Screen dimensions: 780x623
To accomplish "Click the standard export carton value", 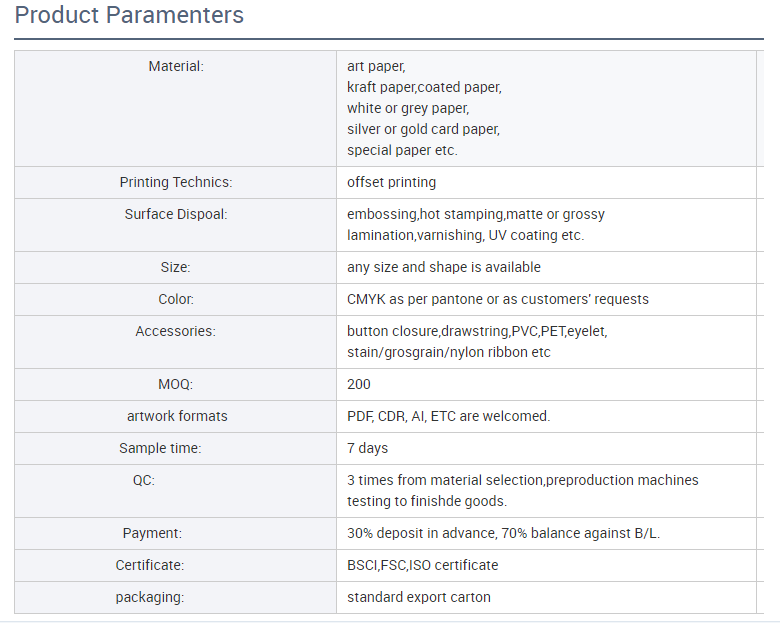I will [x=419, y=597].
